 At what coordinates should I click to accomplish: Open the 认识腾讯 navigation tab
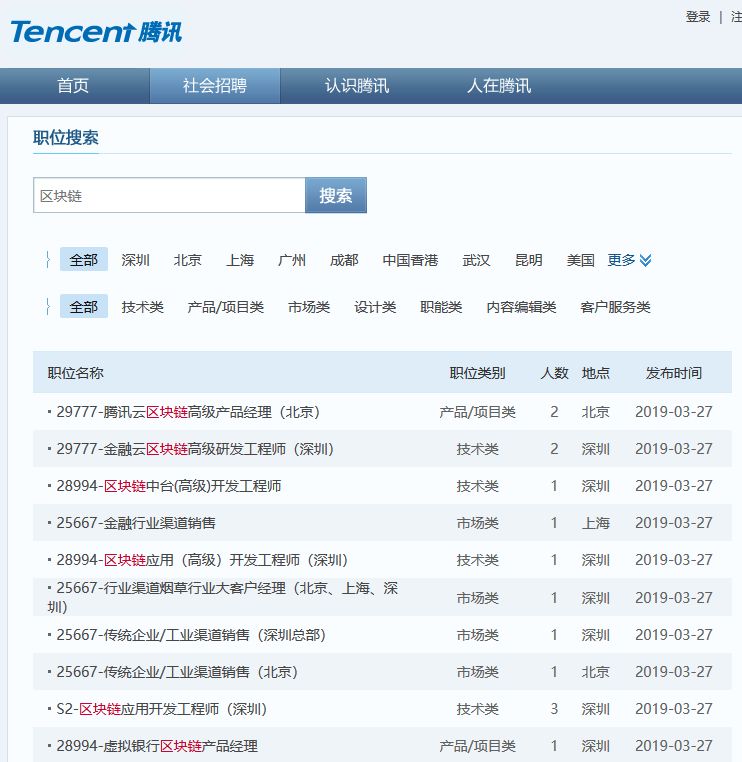(357, 86)
